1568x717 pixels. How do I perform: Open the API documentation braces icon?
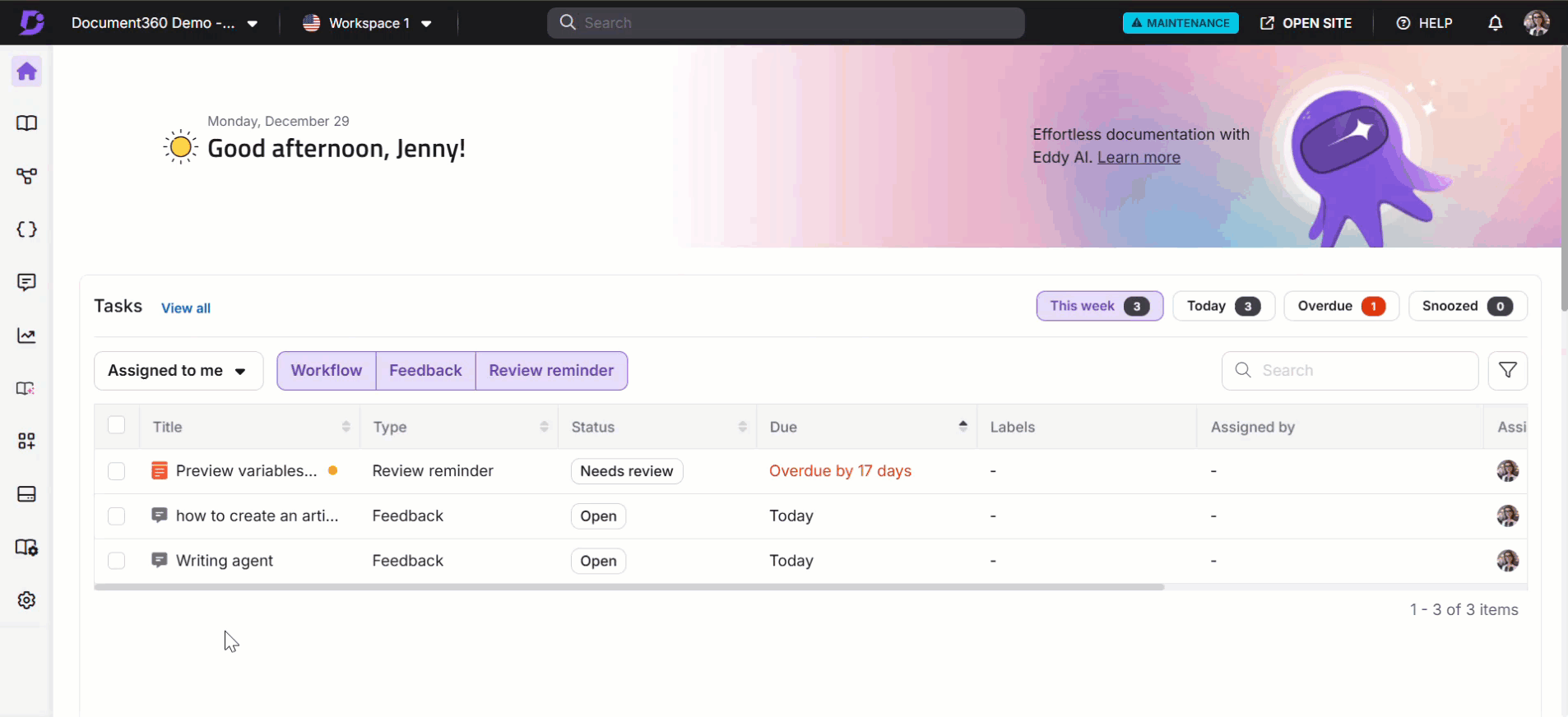[x=26, y=229]
